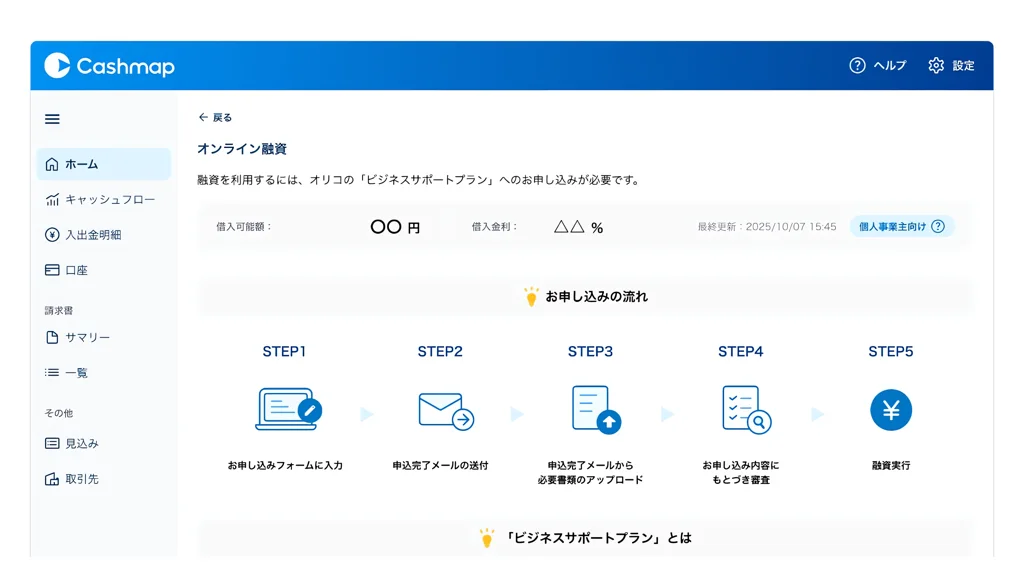Click the 見込み sidebar icon

pyautogui.click(x=52, y=443)
